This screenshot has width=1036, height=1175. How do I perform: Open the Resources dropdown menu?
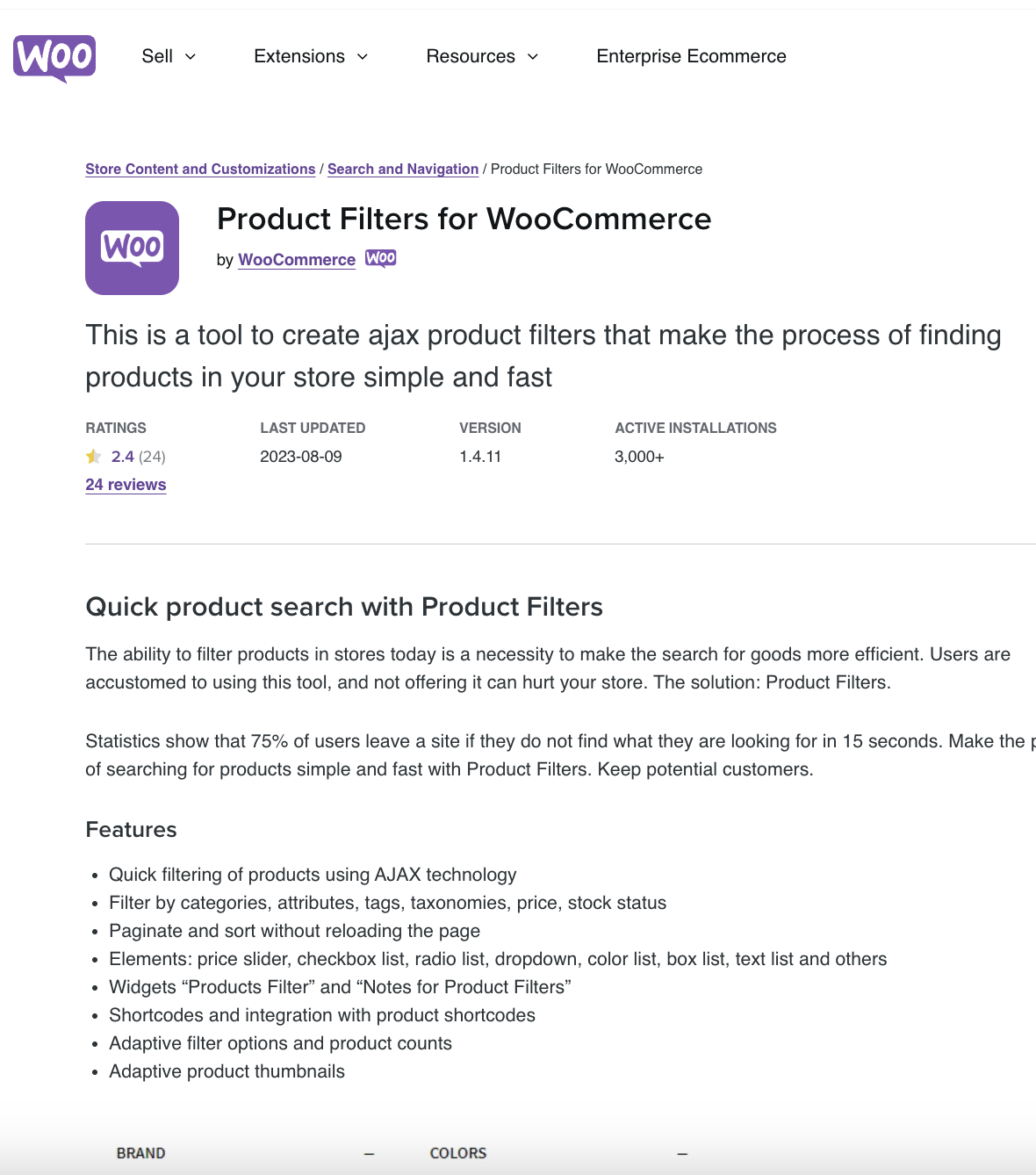(x=470, y=56)
